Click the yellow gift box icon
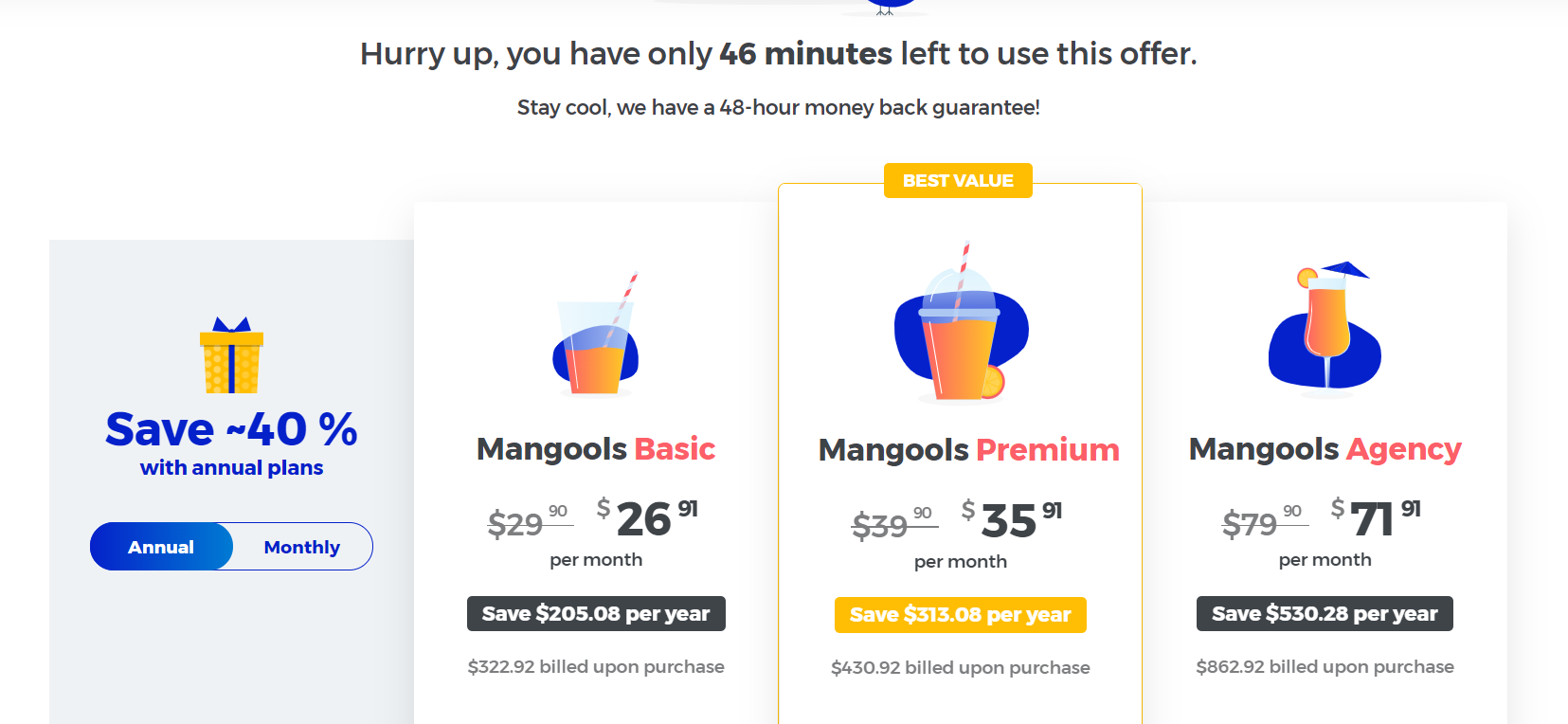 [x=231, y=355]
